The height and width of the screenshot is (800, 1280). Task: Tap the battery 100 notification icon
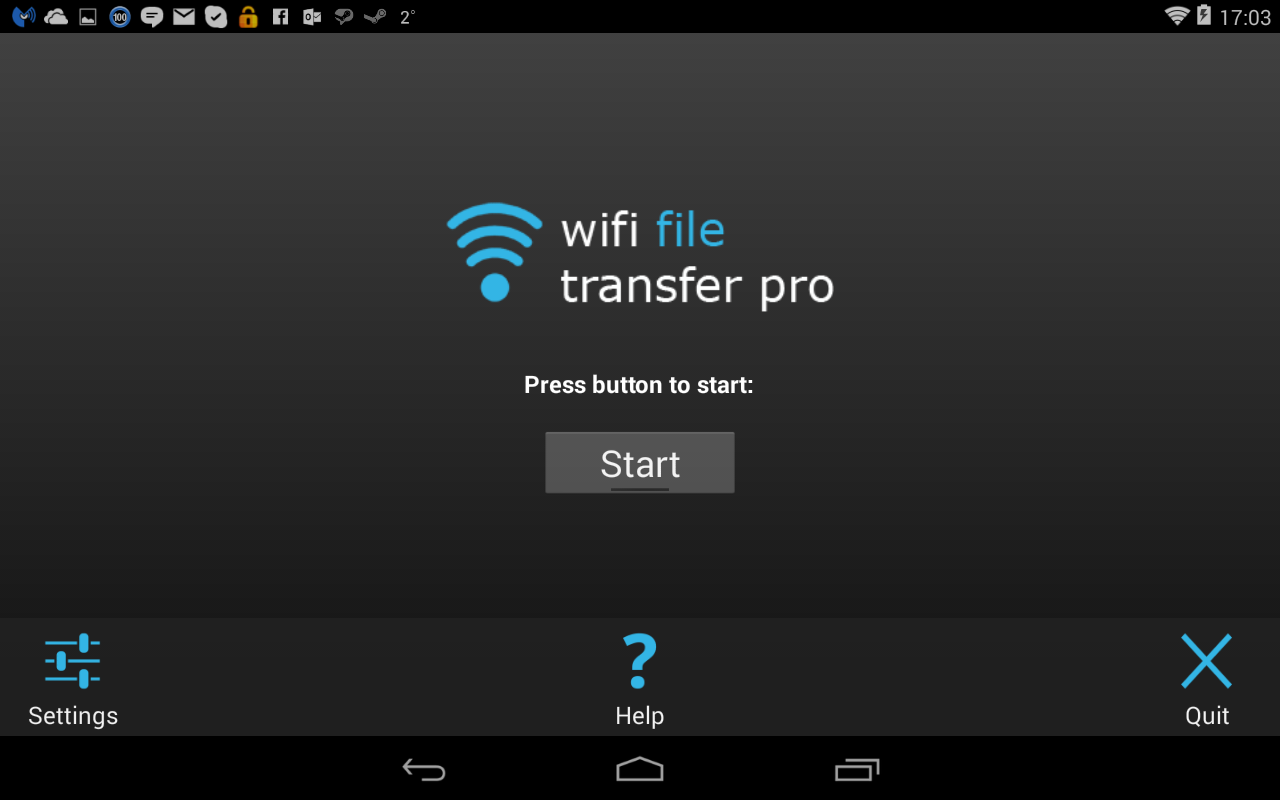pos(120,17)
